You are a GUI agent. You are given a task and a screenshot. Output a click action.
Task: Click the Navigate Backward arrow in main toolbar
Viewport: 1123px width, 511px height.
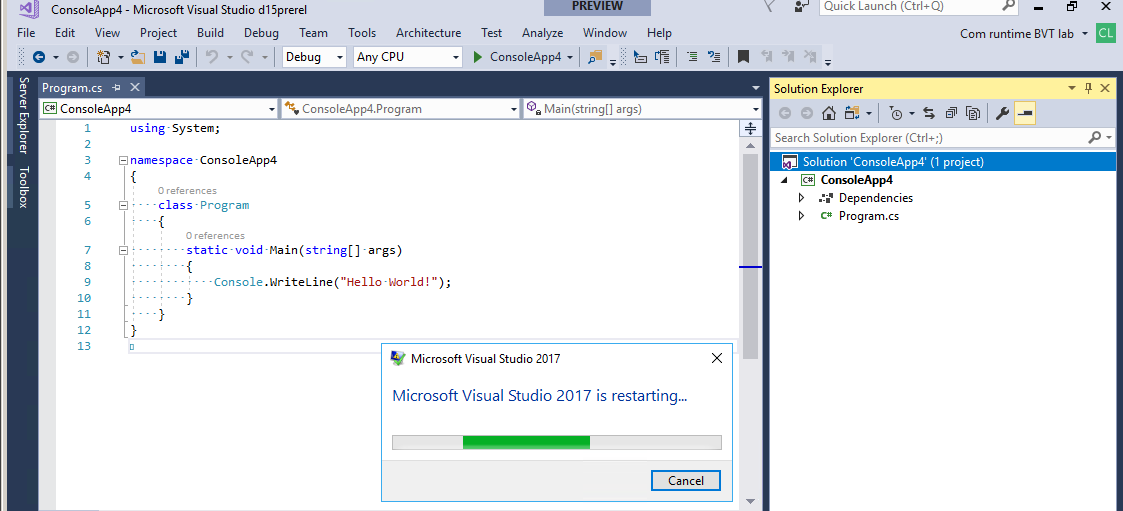pyautogui.click(x=39, y=57)
